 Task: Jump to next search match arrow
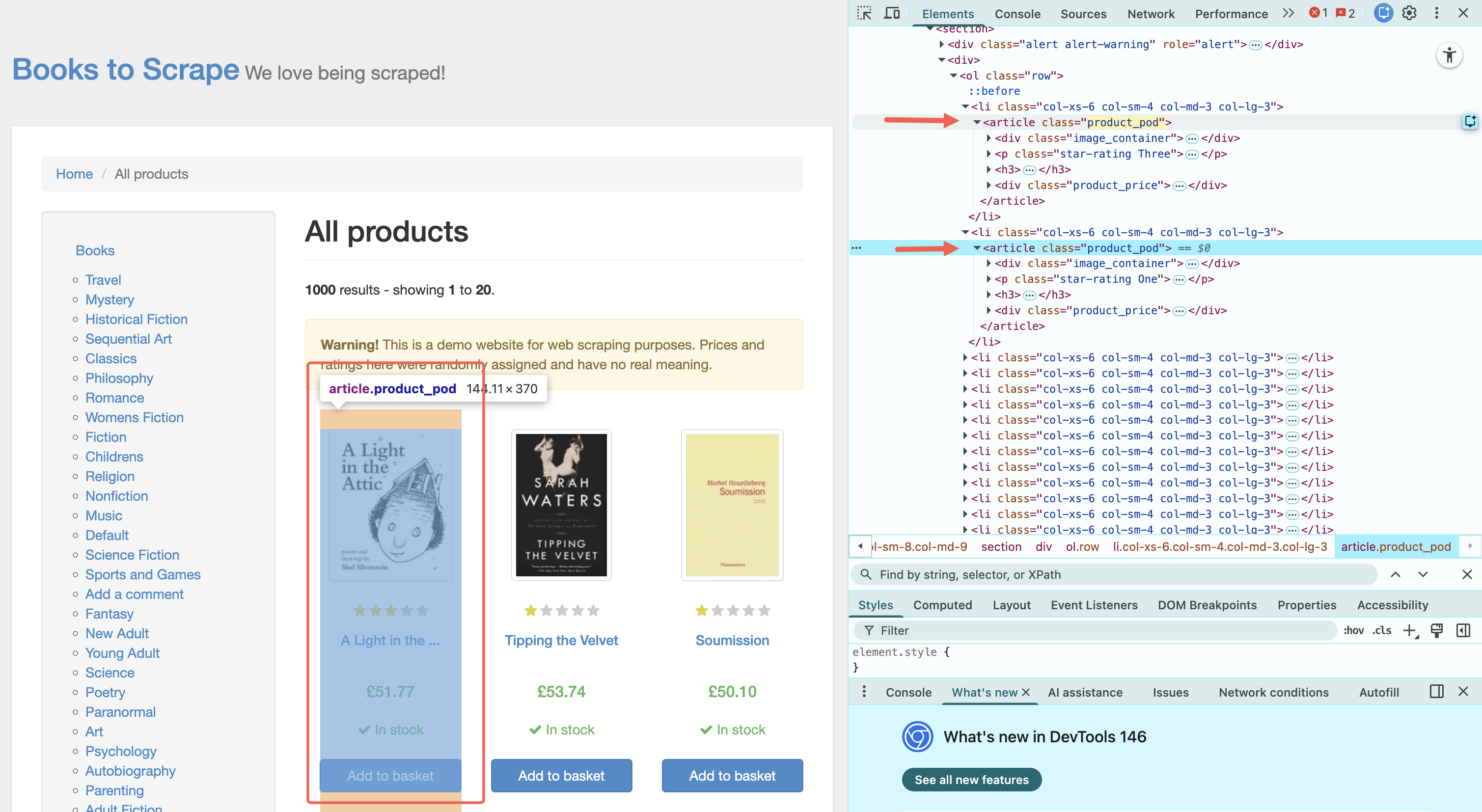(x=1423, y=574)
